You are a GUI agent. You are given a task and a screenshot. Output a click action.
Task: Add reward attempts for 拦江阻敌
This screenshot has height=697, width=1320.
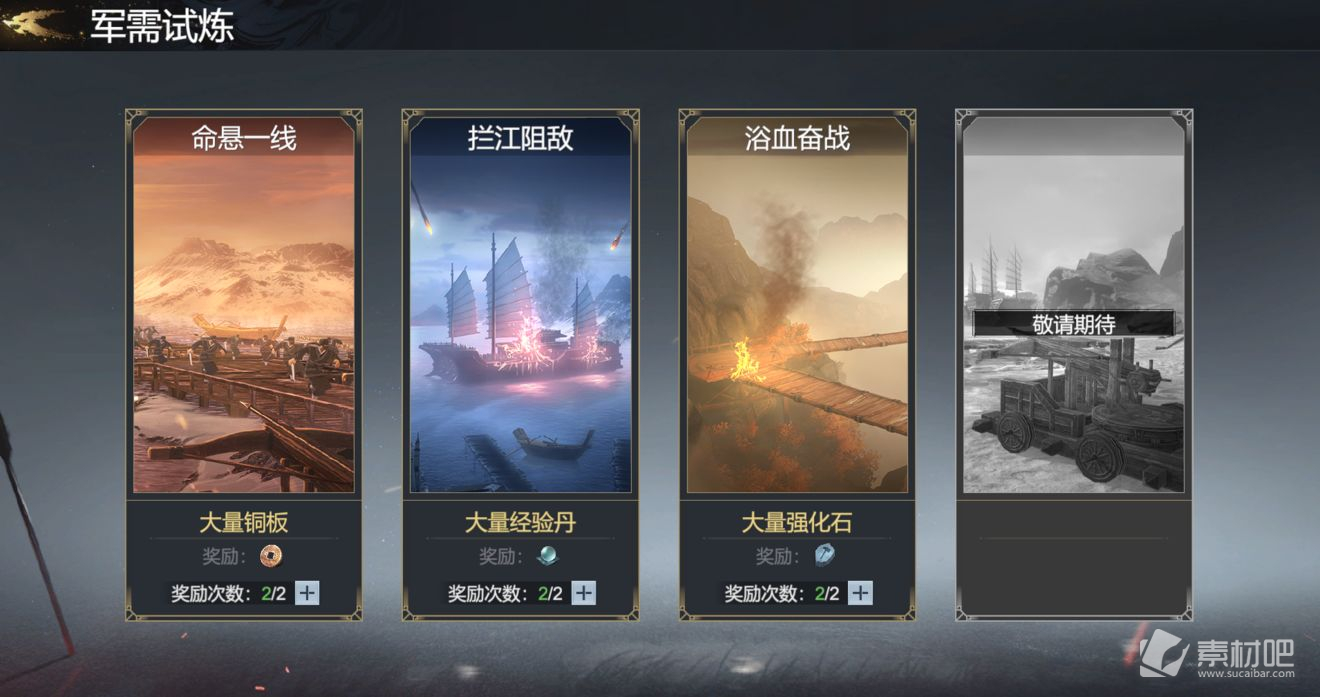(584, 593)
